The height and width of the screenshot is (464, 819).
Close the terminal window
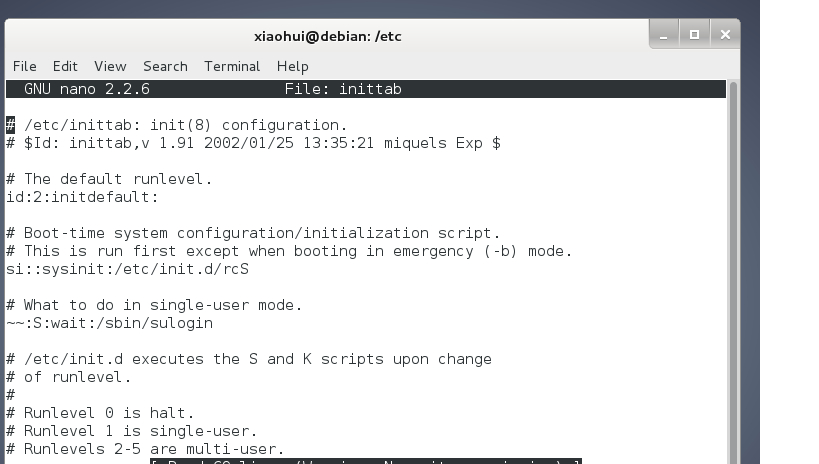coord(725,35)
